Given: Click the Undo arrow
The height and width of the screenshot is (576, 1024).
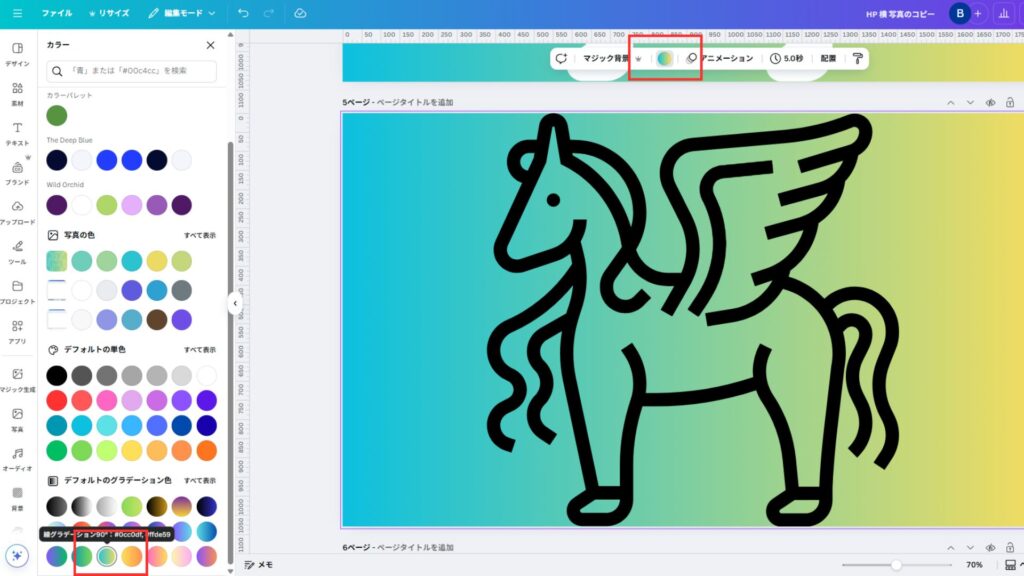Looking at the screenshot, I should coord(244,14).
